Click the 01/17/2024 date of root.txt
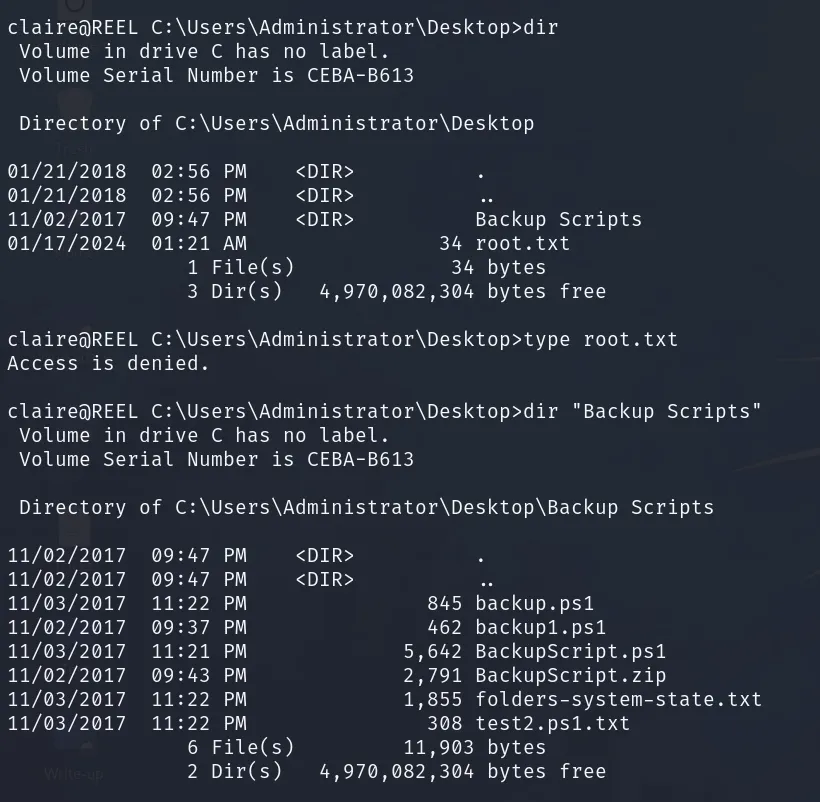Screen dimensions: 820x802 click(x=67, y=243)
